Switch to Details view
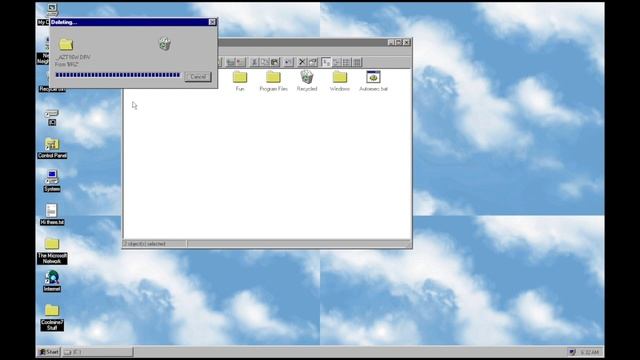This screenshot has height=360, width=640. coord(357,62)
